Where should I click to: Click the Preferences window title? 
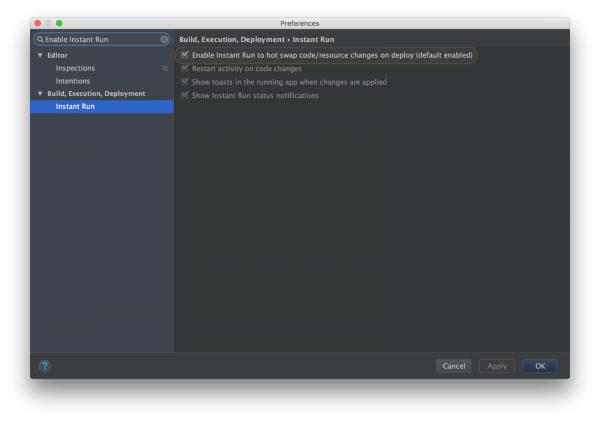pyautogui.click(x=300, y=23)
